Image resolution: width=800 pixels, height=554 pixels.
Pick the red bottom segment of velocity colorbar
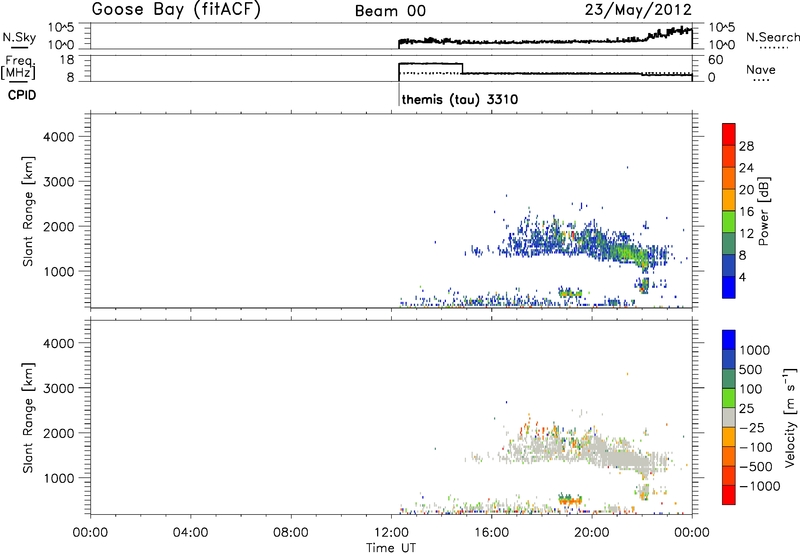coord(729,495)
